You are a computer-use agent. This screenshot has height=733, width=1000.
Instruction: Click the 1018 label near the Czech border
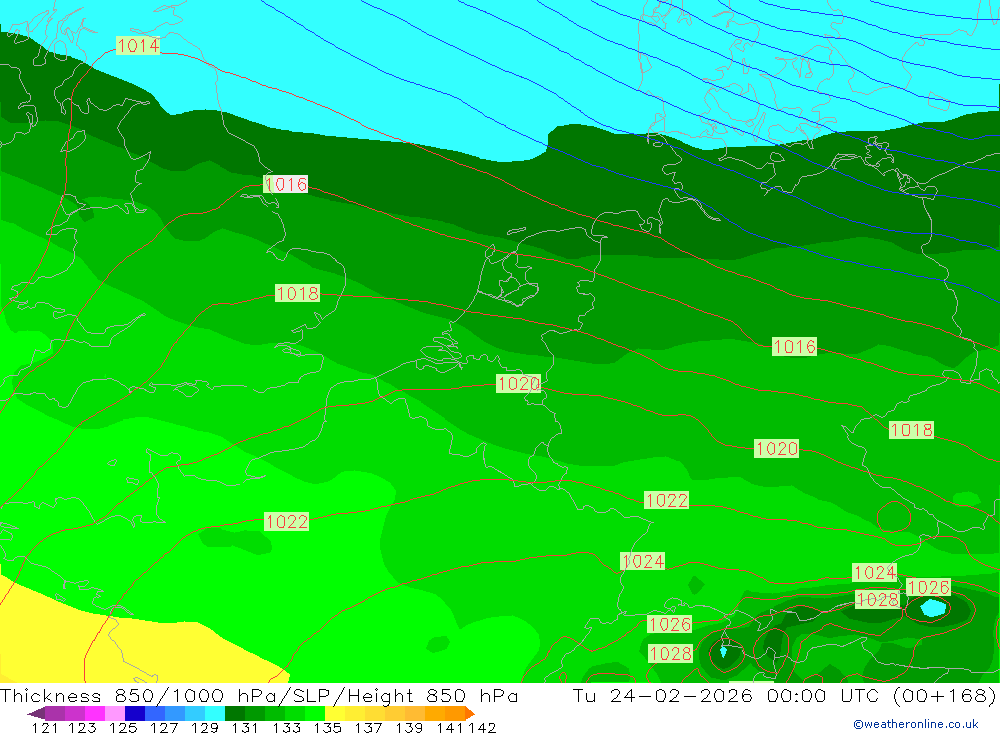(911, 430)
